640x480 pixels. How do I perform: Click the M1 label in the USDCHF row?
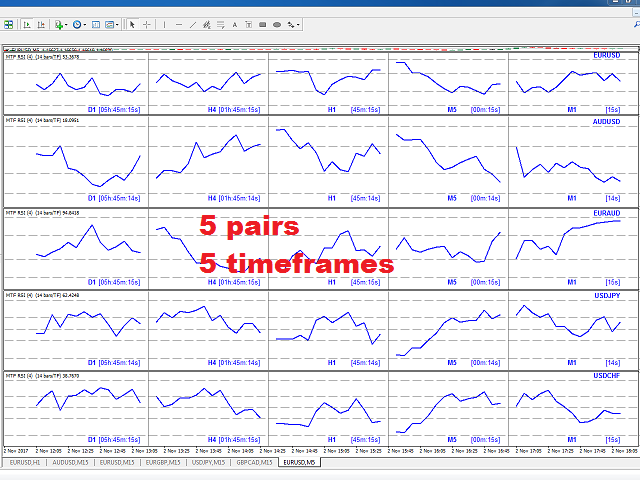tap(572, 440)
